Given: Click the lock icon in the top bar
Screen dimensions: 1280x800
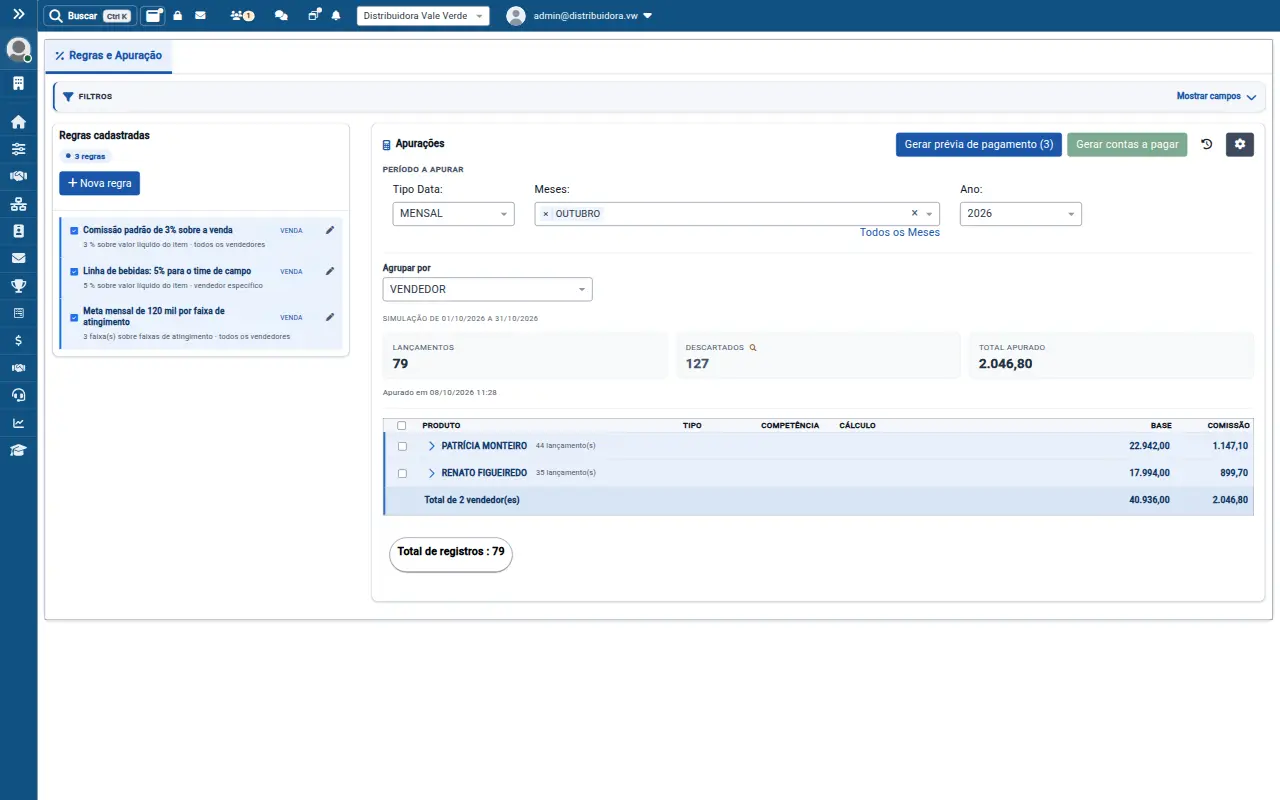Looking at the screenshot, I should point(178,16).
